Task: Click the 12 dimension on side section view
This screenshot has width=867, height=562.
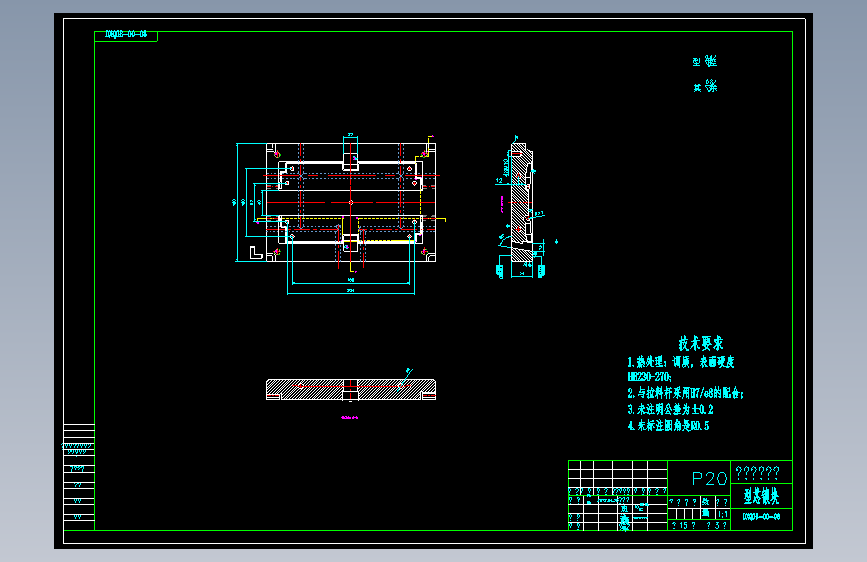Action: coord(499,180)
